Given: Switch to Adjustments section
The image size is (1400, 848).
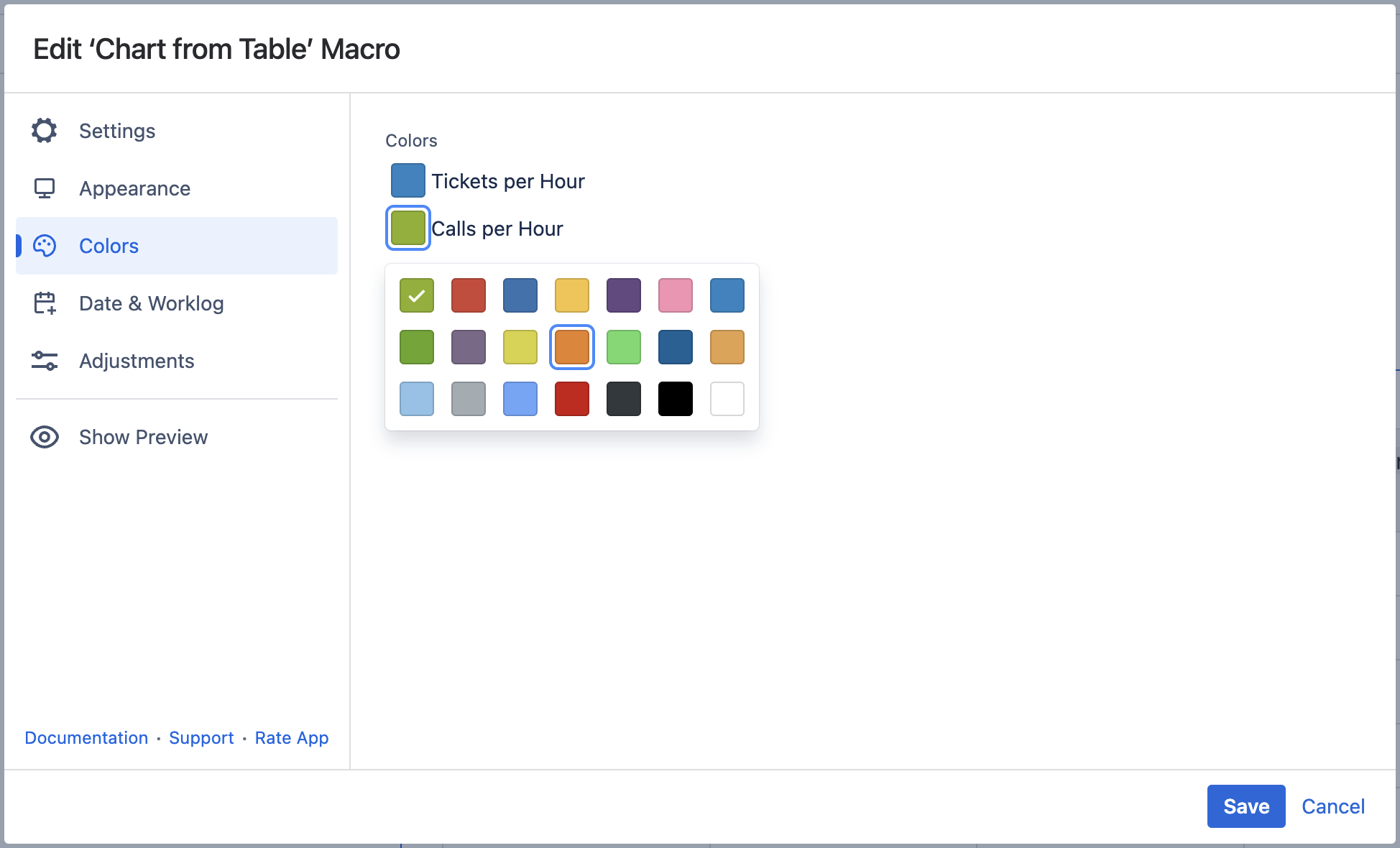Looking at the screenshot, I should tap(137, 361).
